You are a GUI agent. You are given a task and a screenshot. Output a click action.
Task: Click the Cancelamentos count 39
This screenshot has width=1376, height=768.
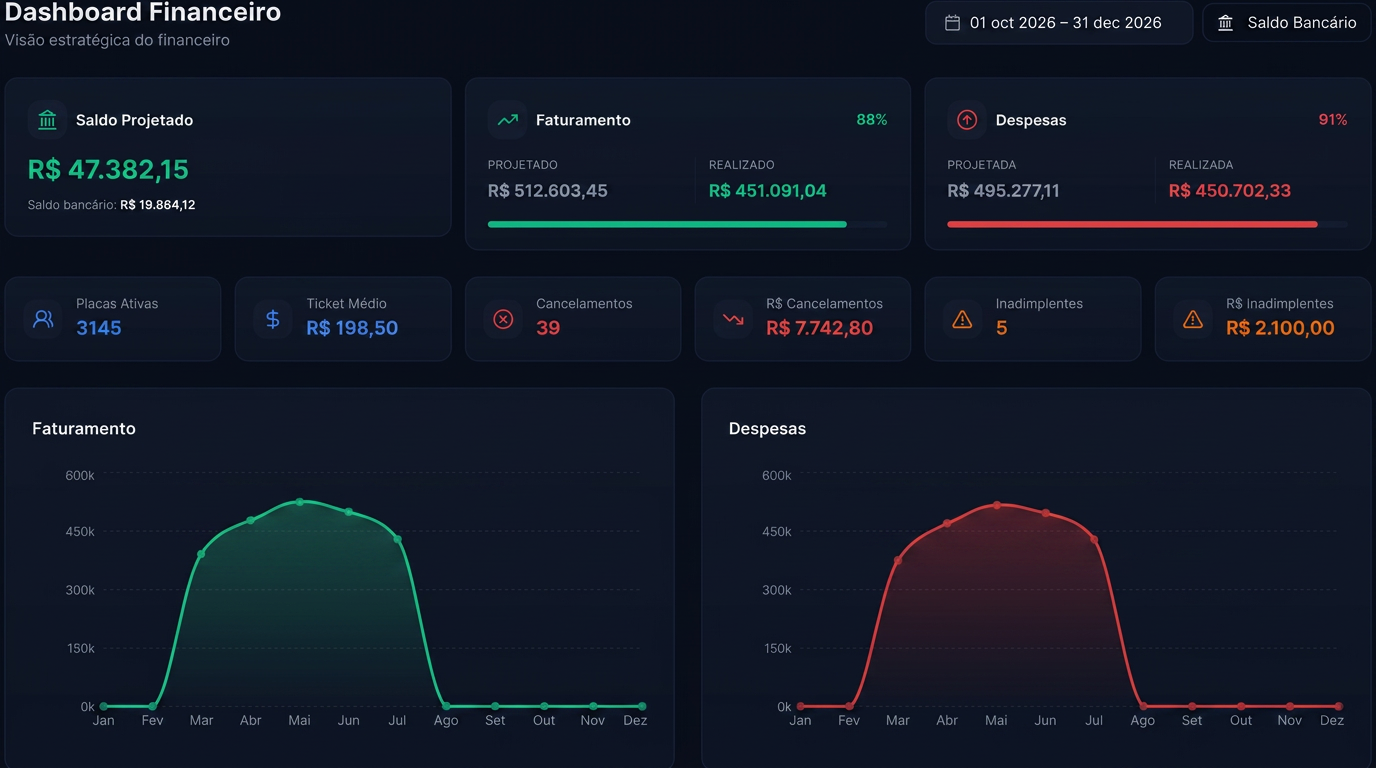548,328
